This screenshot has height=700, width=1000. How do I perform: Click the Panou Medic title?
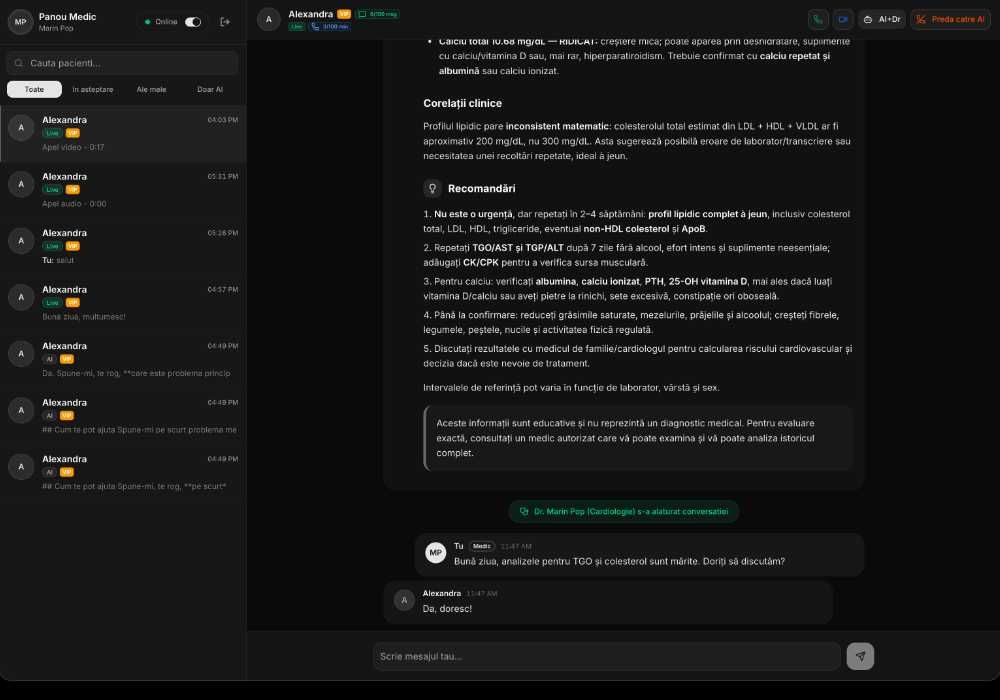click(68, 17)
